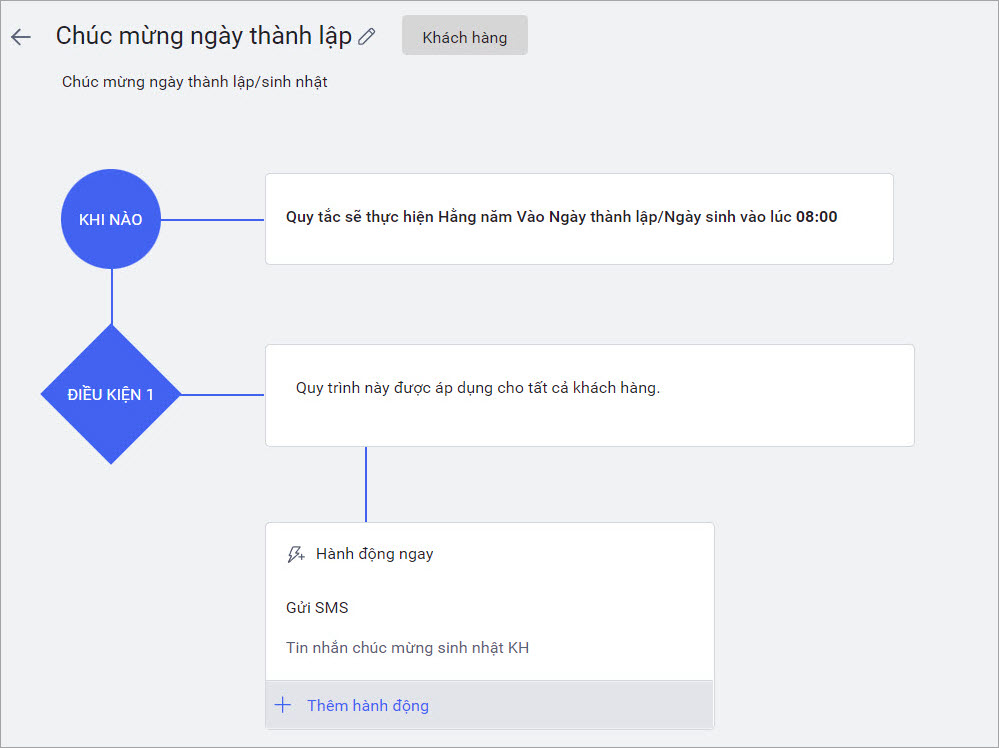Click the title Chúc mừng ngày thành lập
Screen dimensions: 999x748
(204, 36)
